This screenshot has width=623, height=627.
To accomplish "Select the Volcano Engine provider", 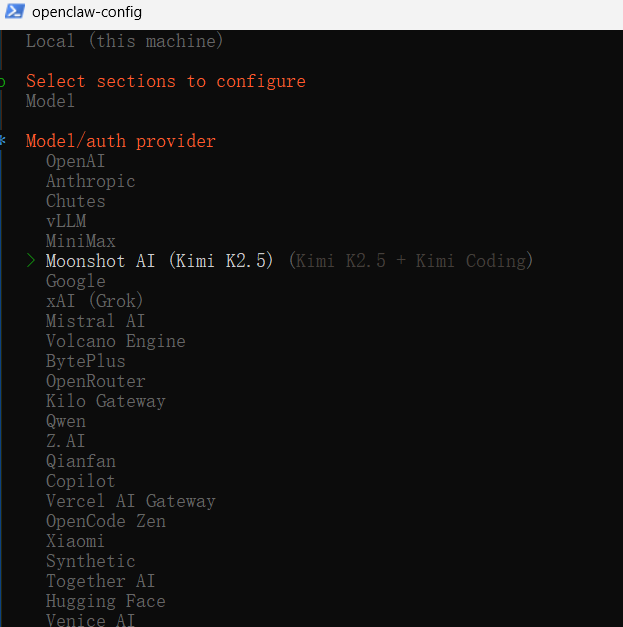I will [115, 341].
